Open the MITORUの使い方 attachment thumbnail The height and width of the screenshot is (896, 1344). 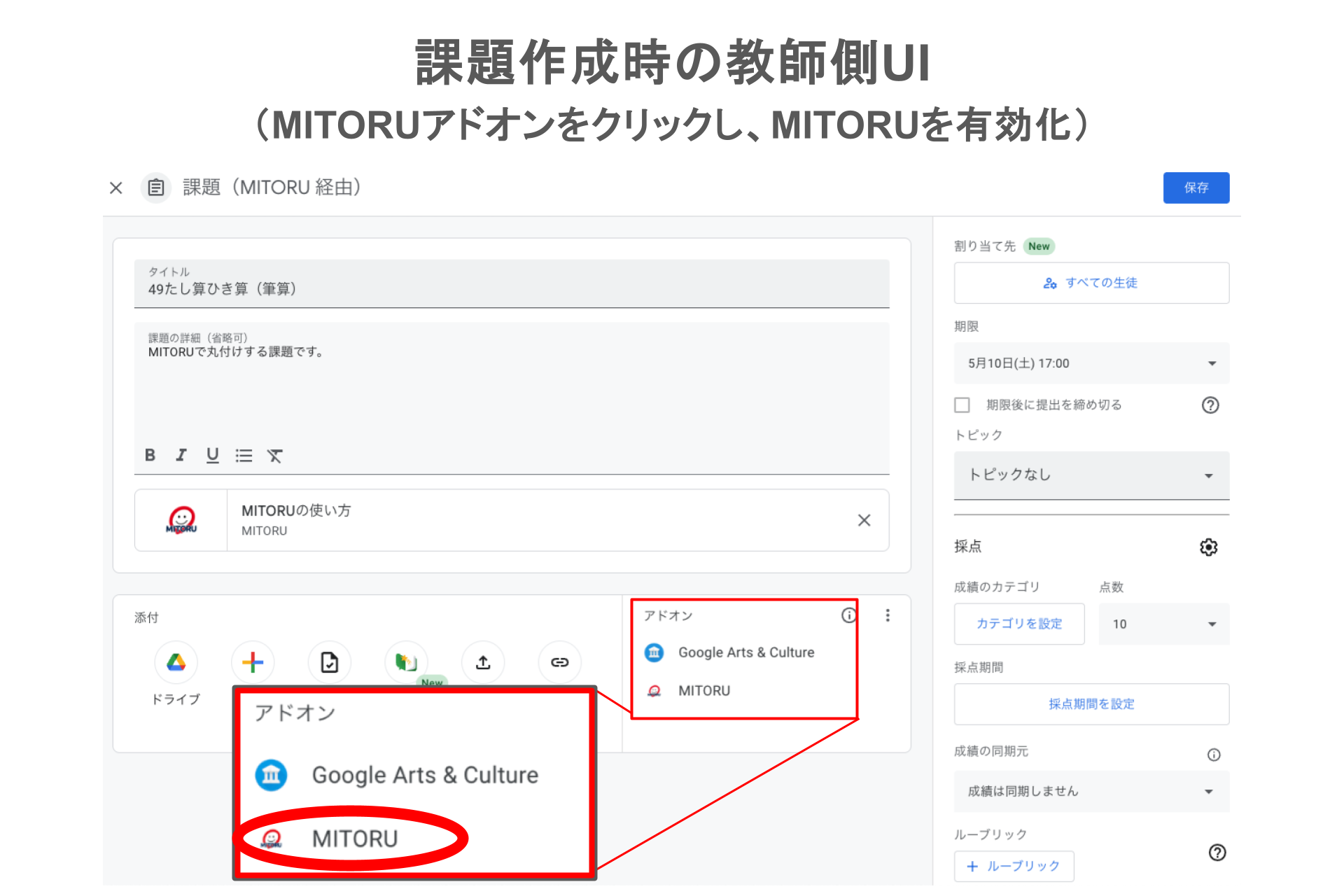[x=181, y=520]
